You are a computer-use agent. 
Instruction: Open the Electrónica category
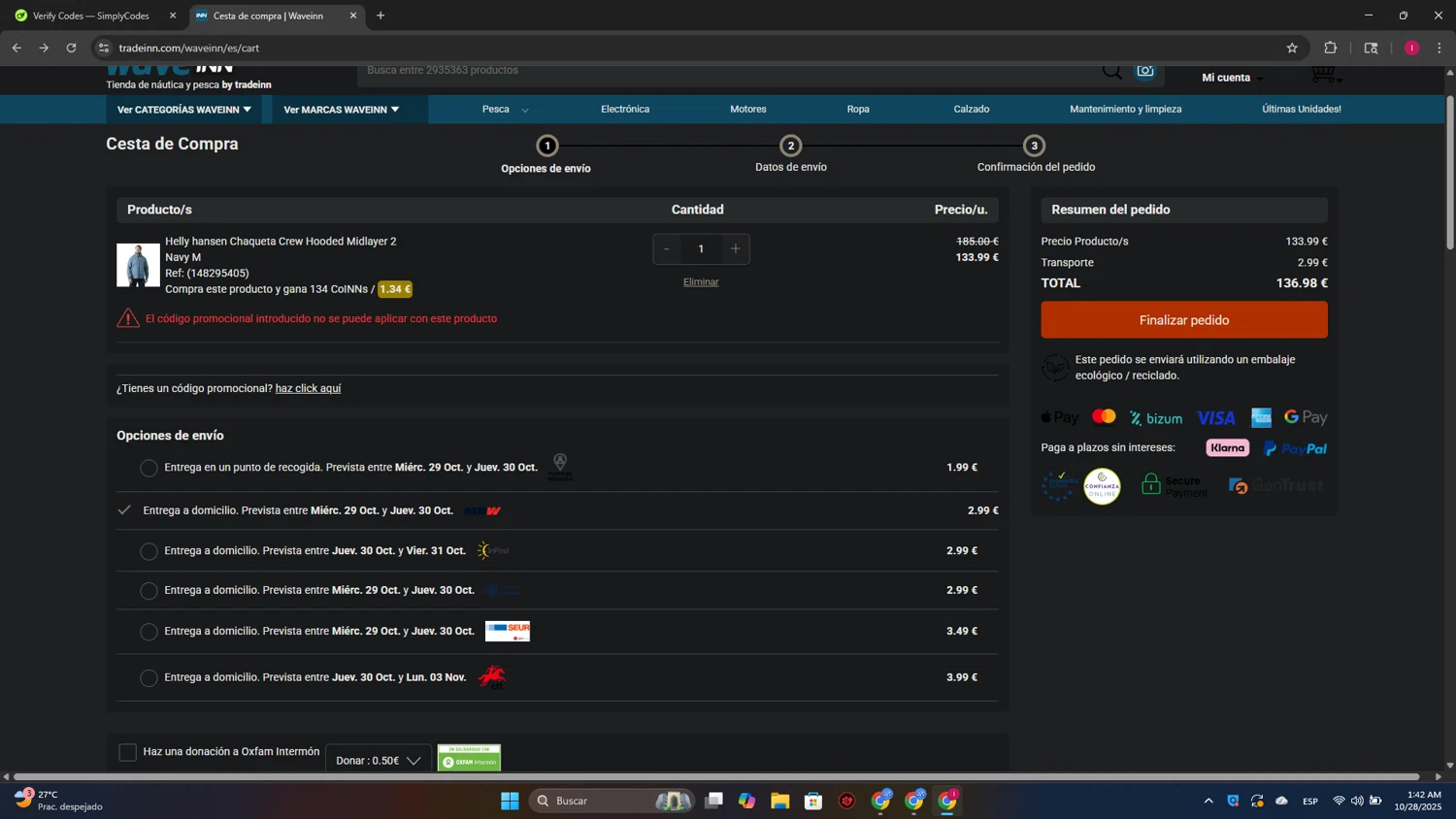(625, 109)
